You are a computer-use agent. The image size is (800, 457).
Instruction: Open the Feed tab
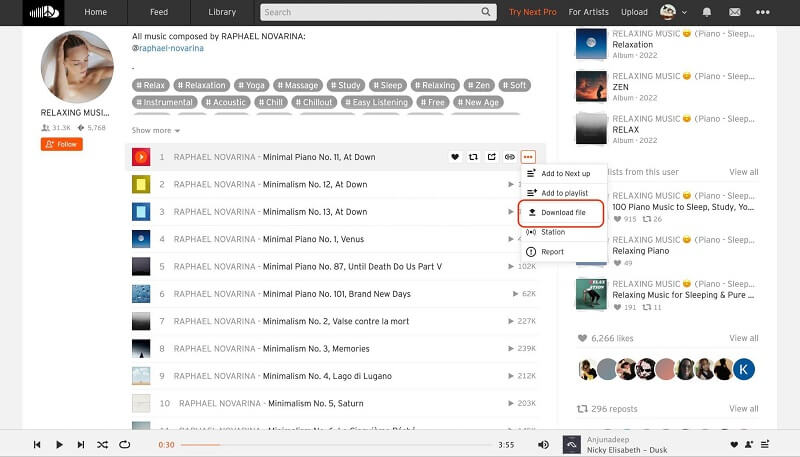pyautogui.click(x=159, y=12)
